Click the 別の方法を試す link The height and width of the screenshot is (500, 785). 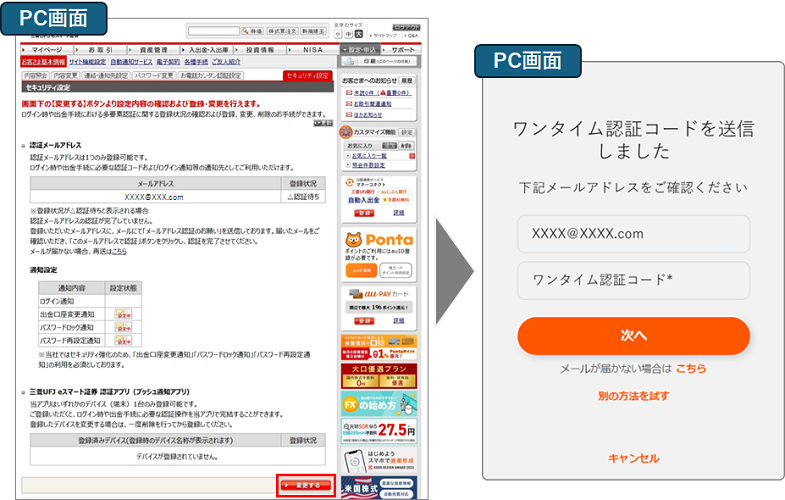tap(633, 396)
